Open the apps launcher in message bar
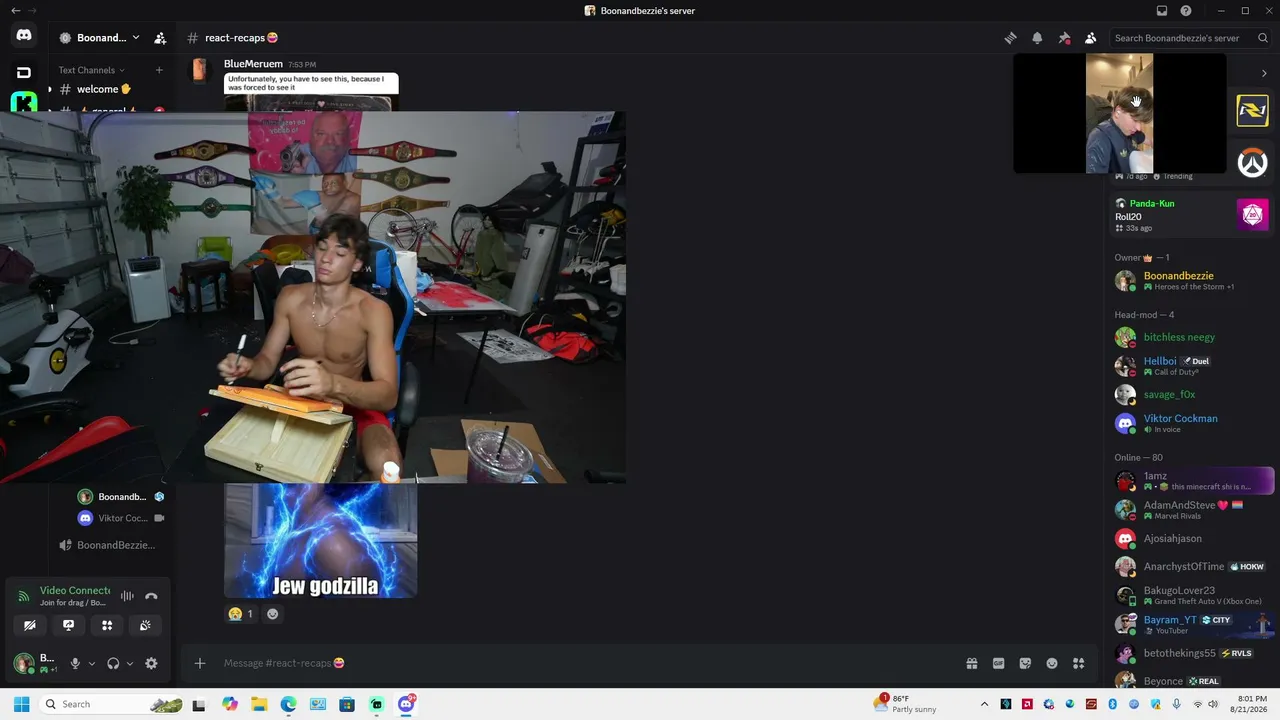This screenshot has height=720, width=1280. 1079,663
